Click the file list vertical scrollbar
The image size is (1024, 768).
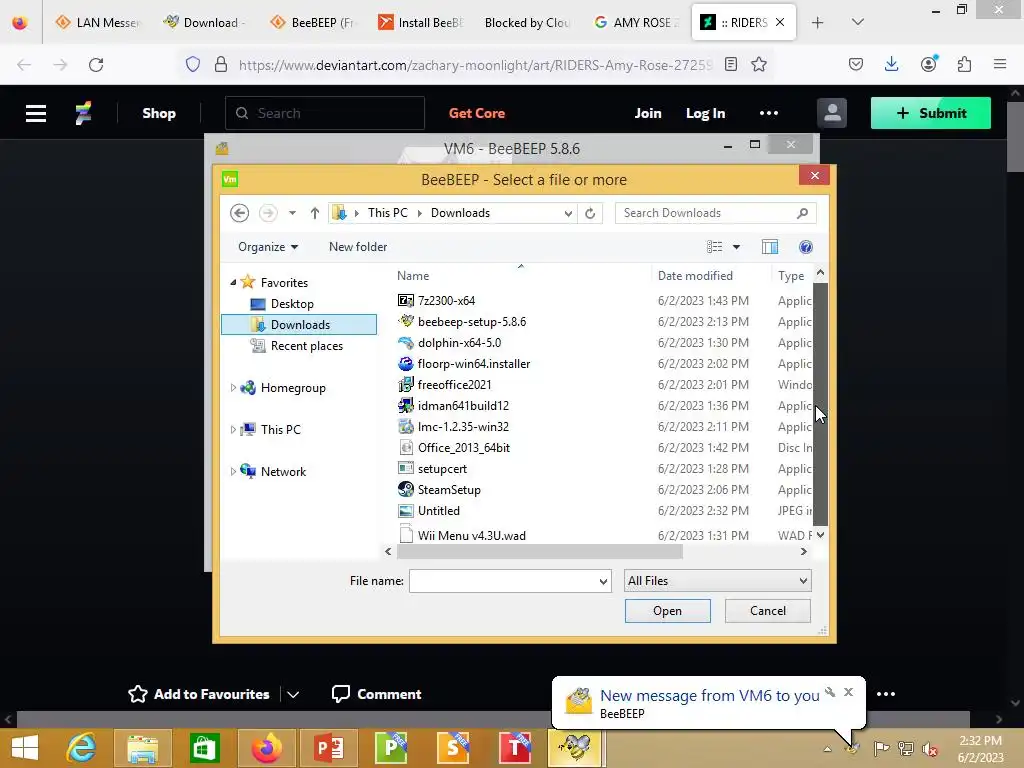(x=820, y=404)
